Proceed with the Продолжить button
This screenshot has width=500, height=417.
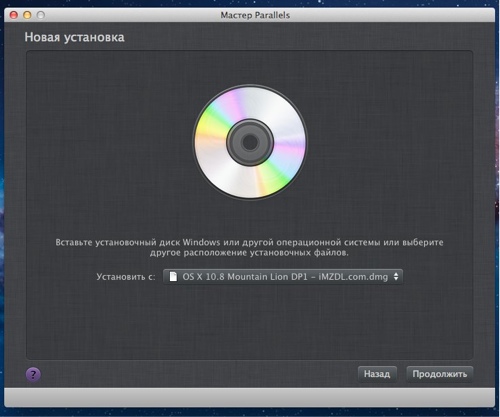pyautogui.click(x=440, y=374)
